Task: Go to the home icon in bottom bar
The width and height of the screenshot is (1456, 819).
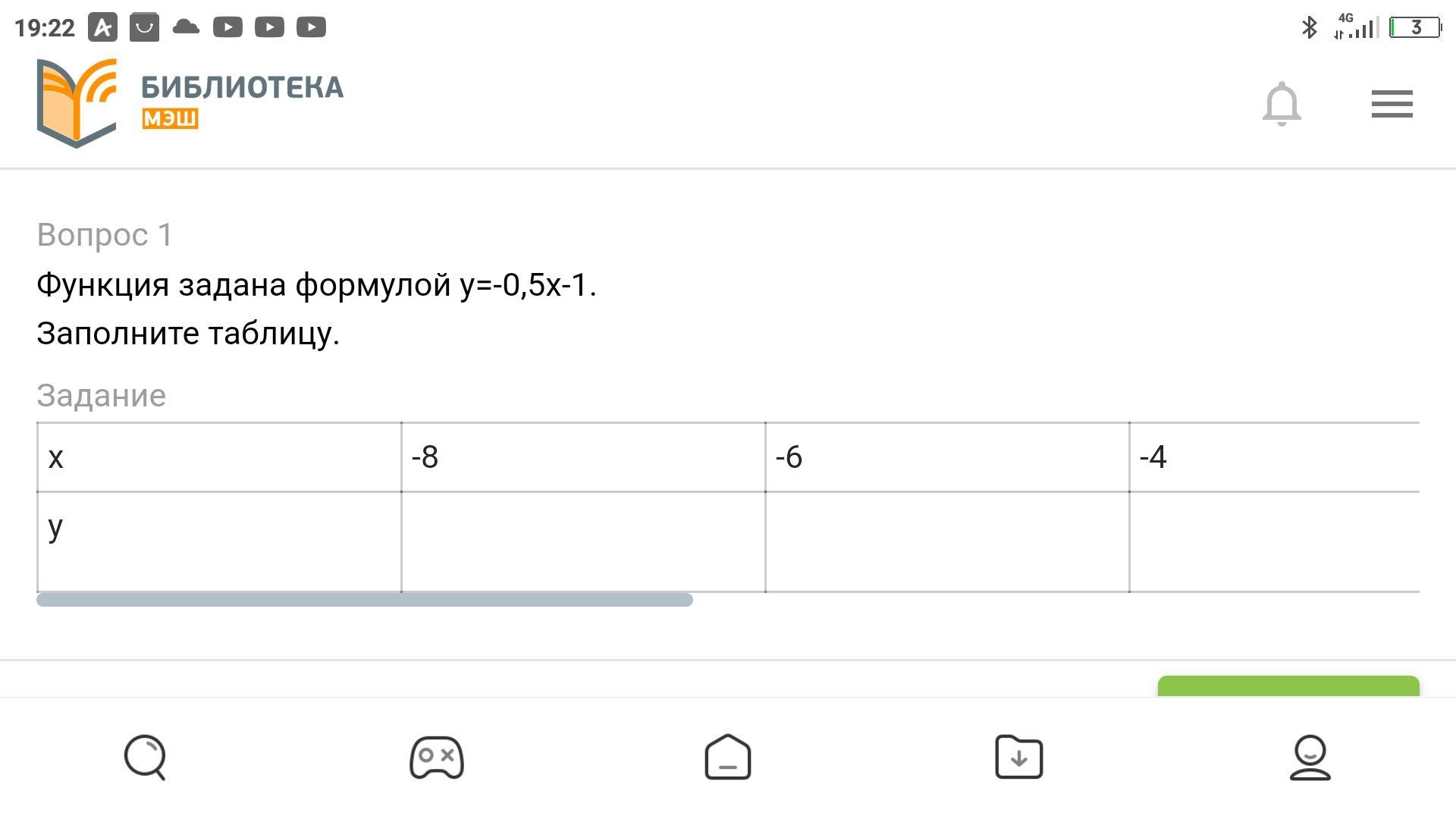Action: [727, 757]
